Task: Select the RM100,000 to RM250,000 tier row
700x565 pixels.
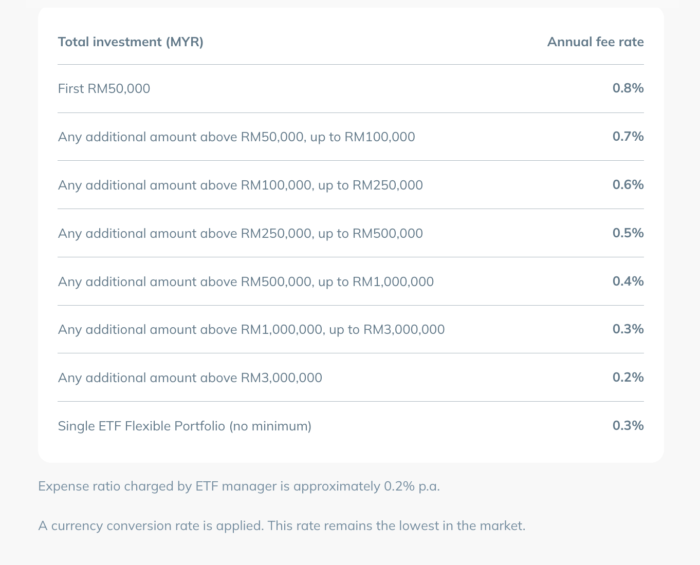Action: click(x=240, y=185)
